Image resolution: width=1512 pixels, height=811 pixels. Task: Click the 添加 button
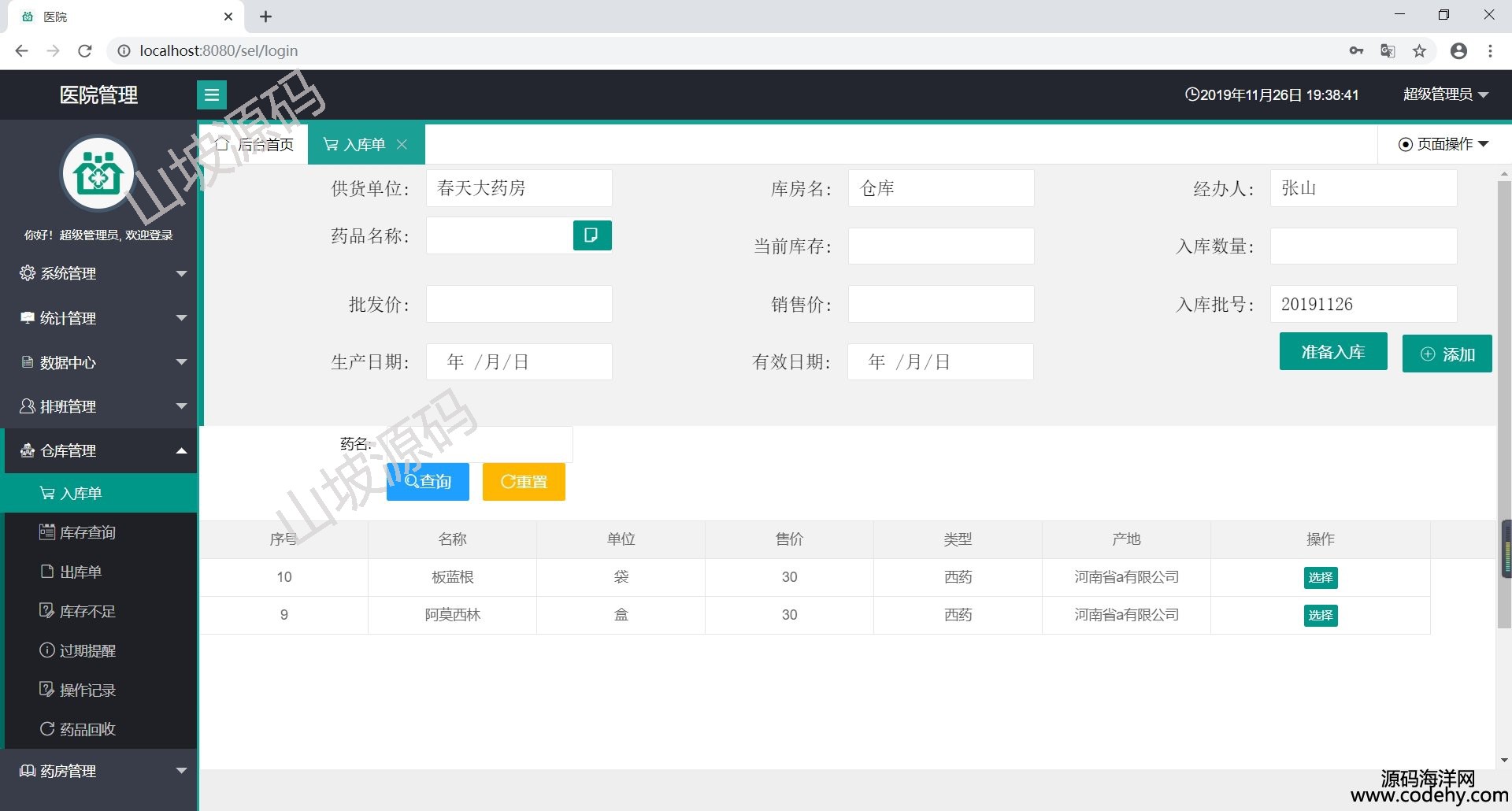coord(1447,354)
